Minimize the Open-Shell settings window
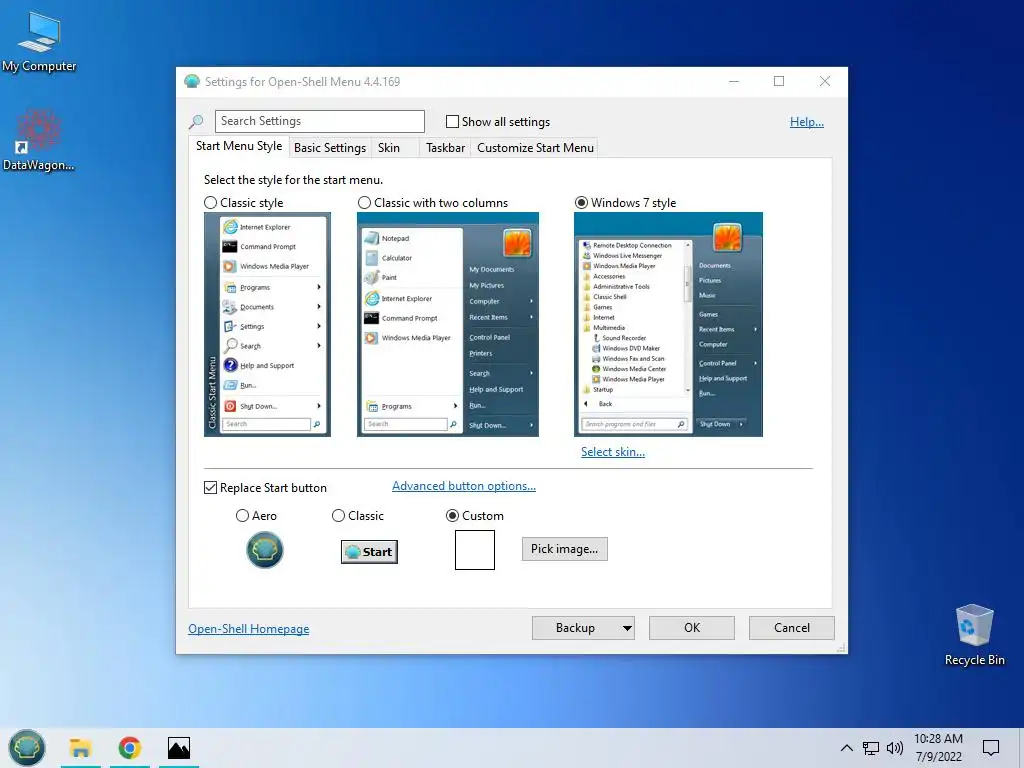1024x768 pixels. click(734, 81)
